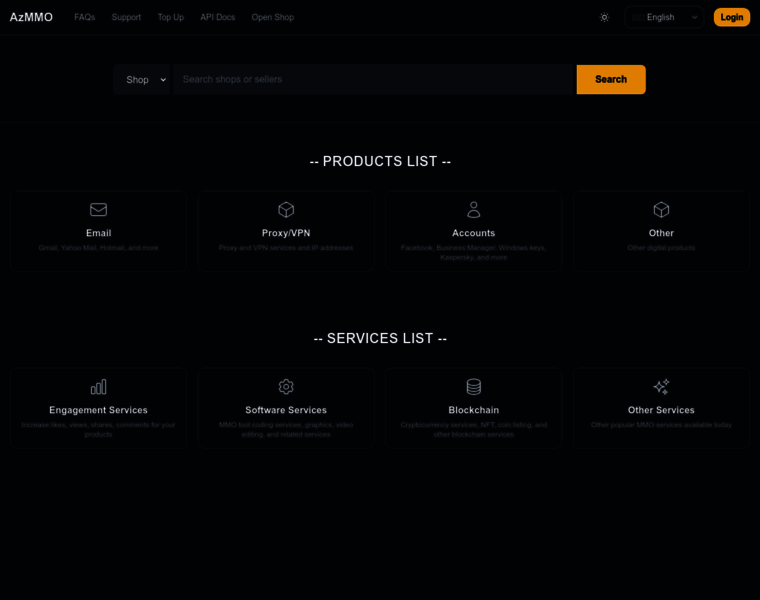760x600 pixels.
Task: Open the Shop search type dropdown
Action: pos(145,80)
